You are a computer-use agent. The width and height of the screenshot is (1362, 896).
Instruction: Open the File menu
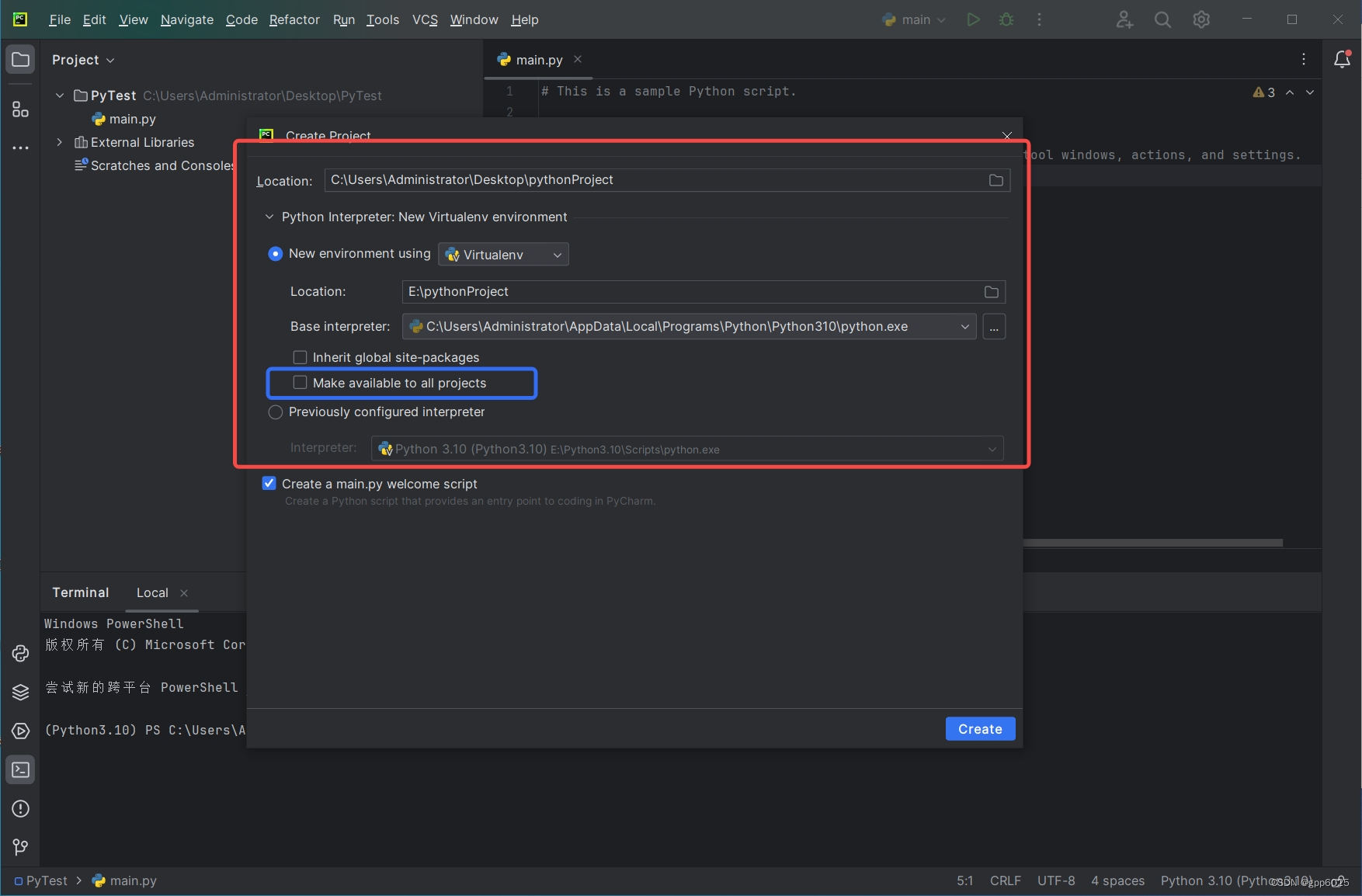[x=60, y=19]
